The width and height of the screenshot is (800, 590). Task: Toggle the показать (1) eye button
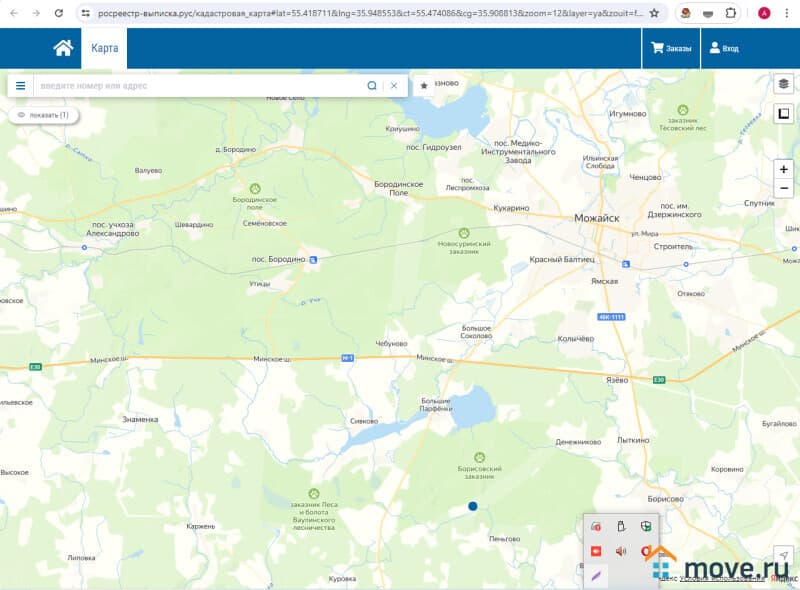coord(43,115)
